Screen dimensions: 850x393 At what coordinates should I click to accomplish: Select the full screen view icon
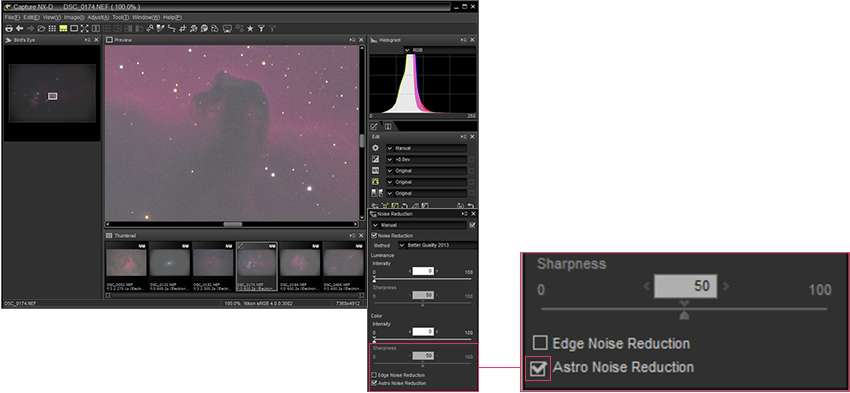[85, 28]
